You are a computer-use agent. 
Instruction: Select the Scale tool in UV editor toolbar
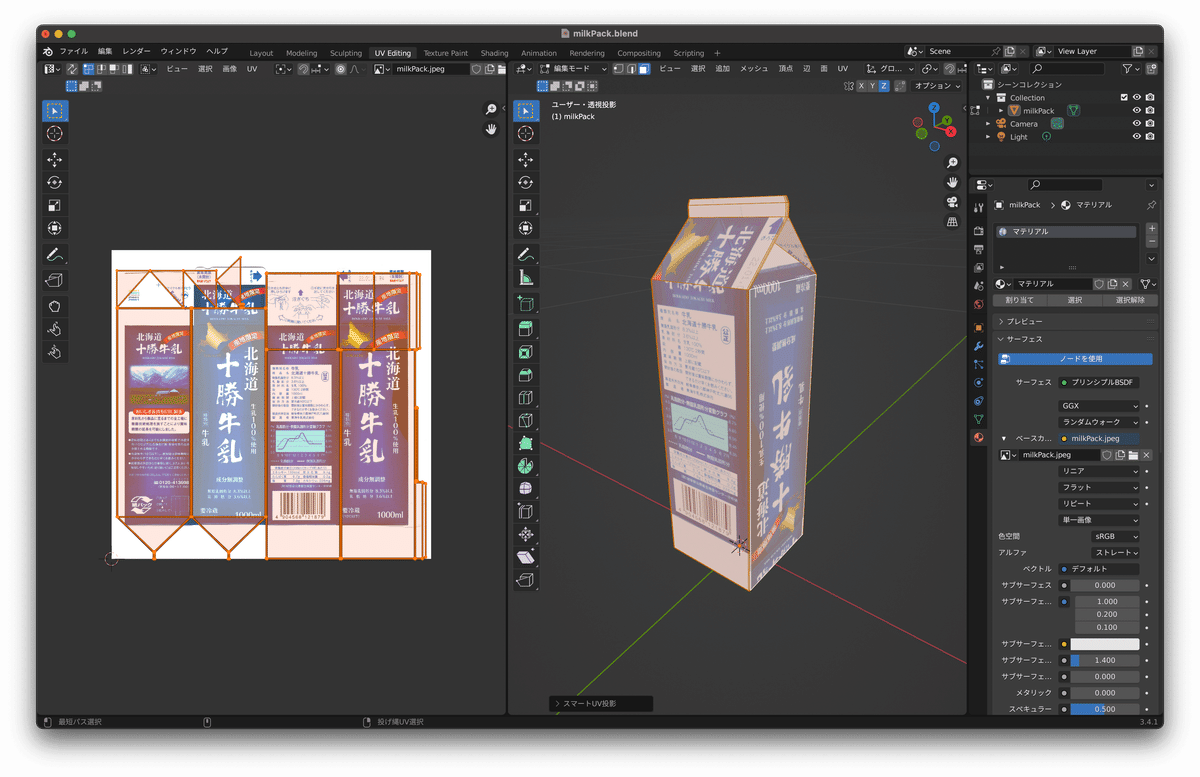(x=55, y=206)
